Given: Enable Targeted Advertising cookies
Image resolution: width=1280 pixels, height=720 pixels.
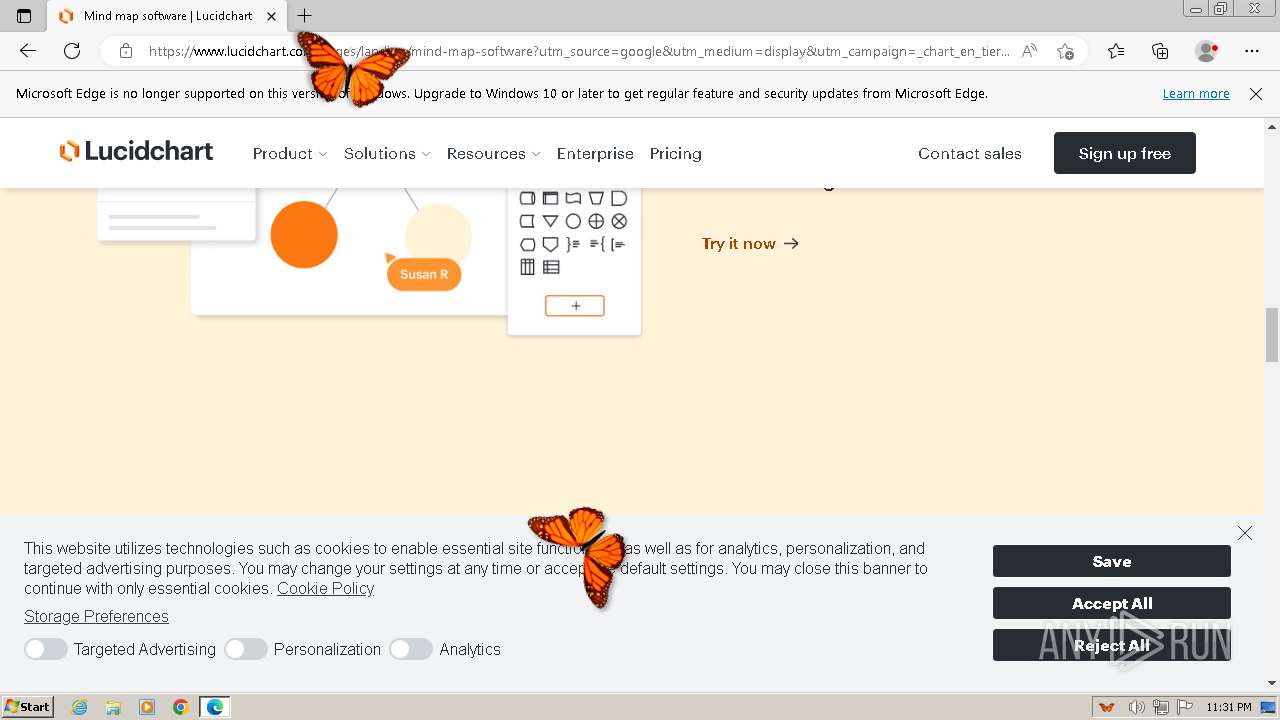Looking at the screenshot, I should 45,649.
